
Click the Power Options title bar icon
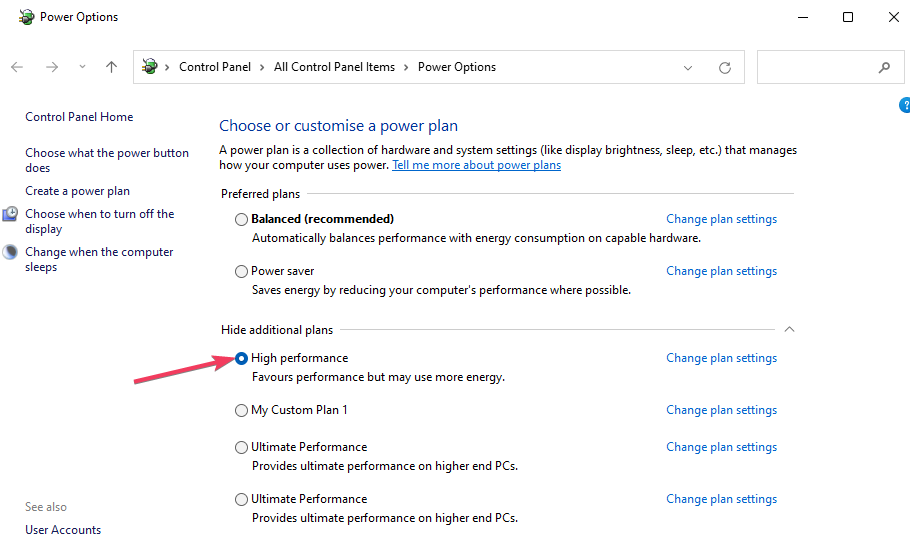tap(26, 17)
